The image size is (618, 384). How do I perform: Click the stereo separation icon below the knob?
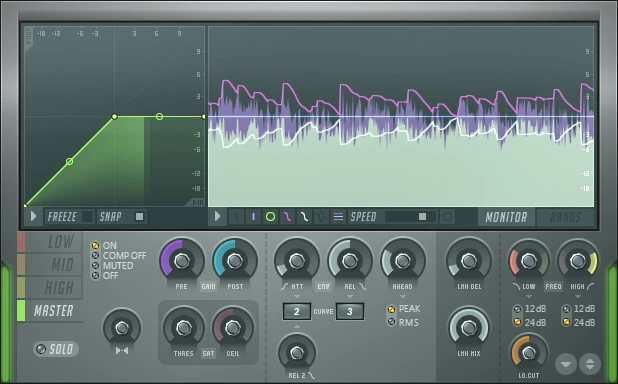[122, 350]
